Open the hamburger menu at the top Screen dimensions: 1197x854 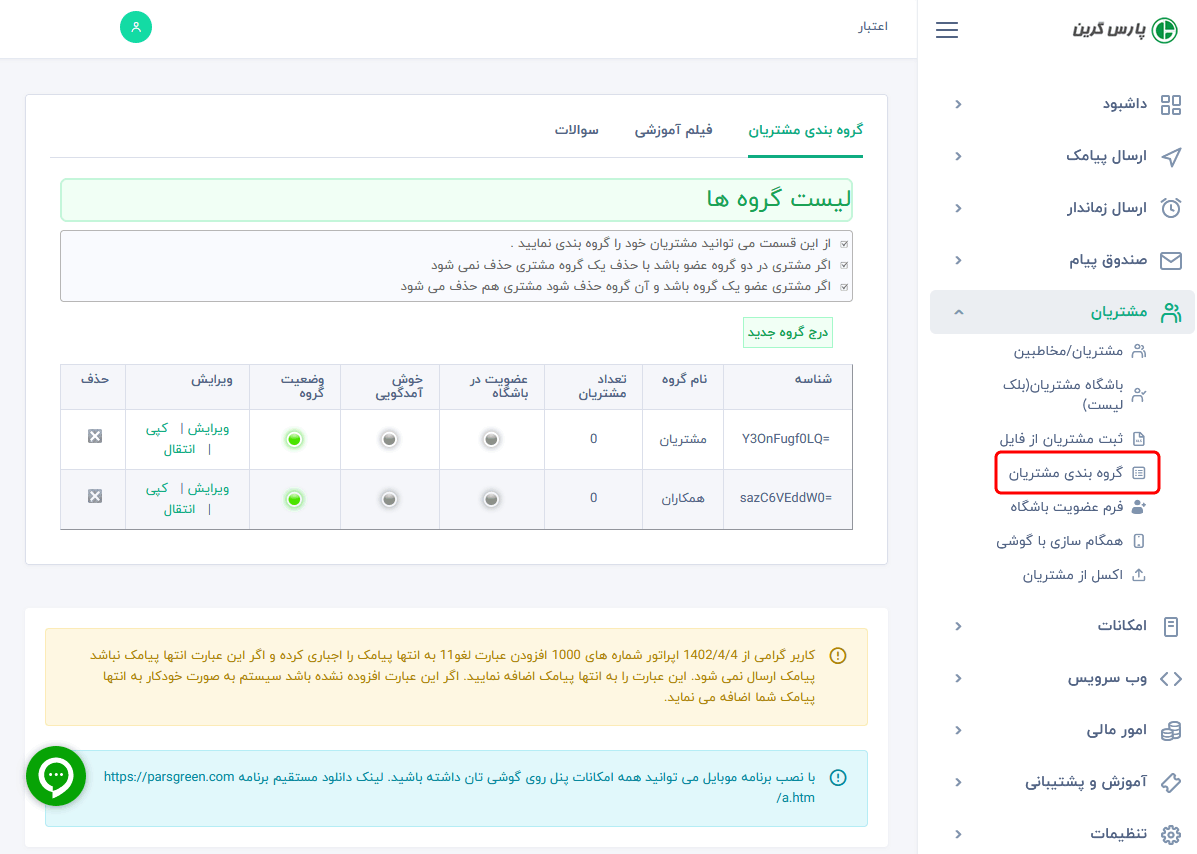[946, 29]
